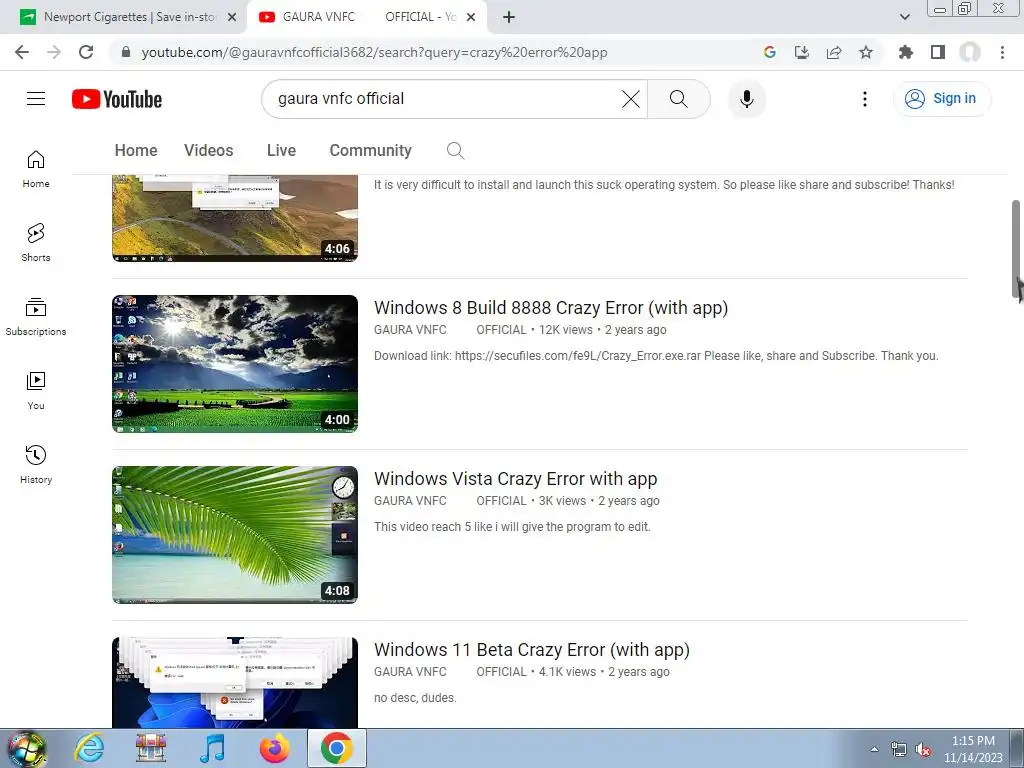Viewport: 1024px width, 768px height.
Task: Click GAURA VNFC channel name under Vista video
Action: 450,501
